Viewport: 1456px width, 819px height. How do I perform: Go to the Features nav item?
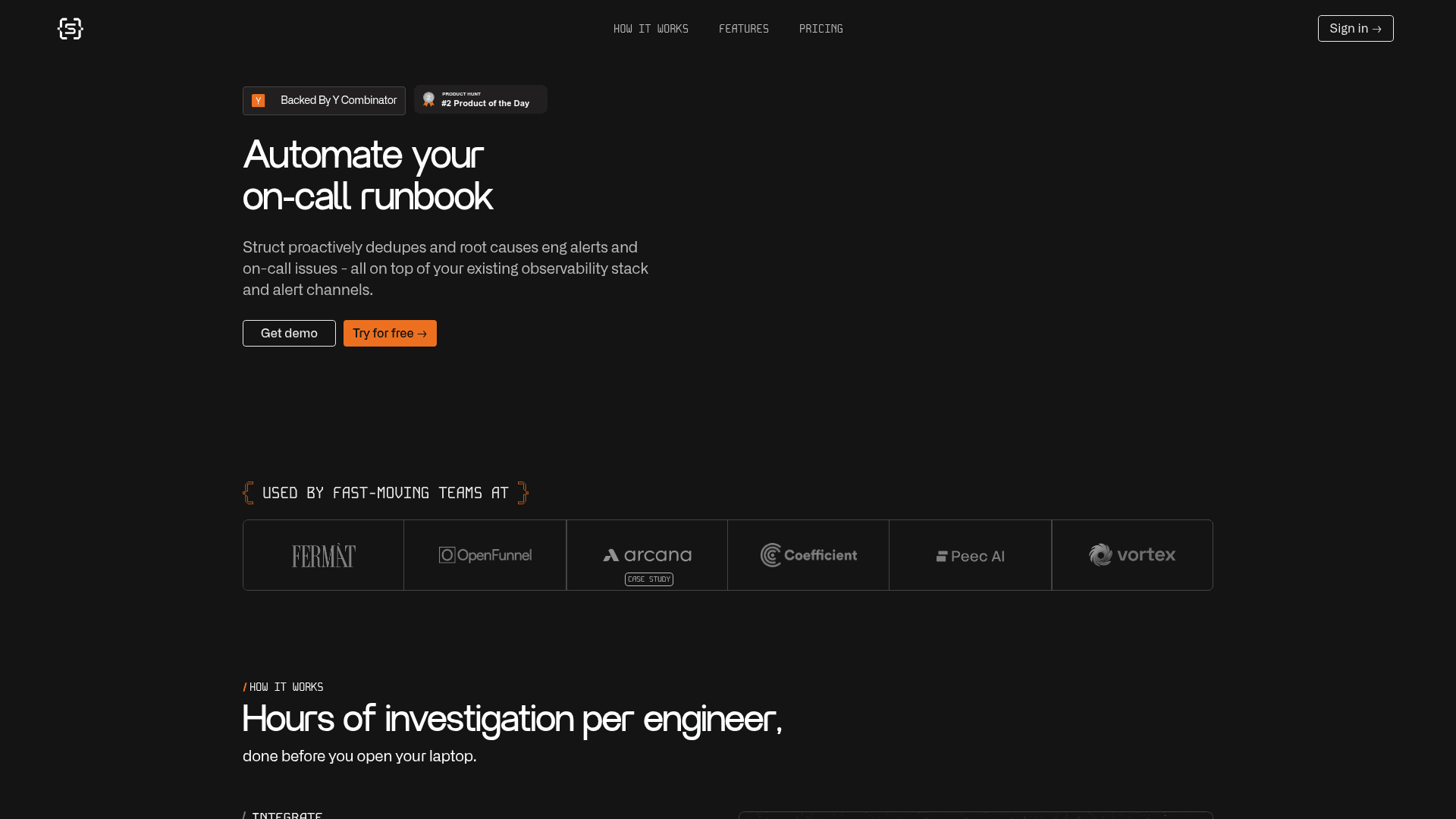pyautogui.click(x=743, y=29)
